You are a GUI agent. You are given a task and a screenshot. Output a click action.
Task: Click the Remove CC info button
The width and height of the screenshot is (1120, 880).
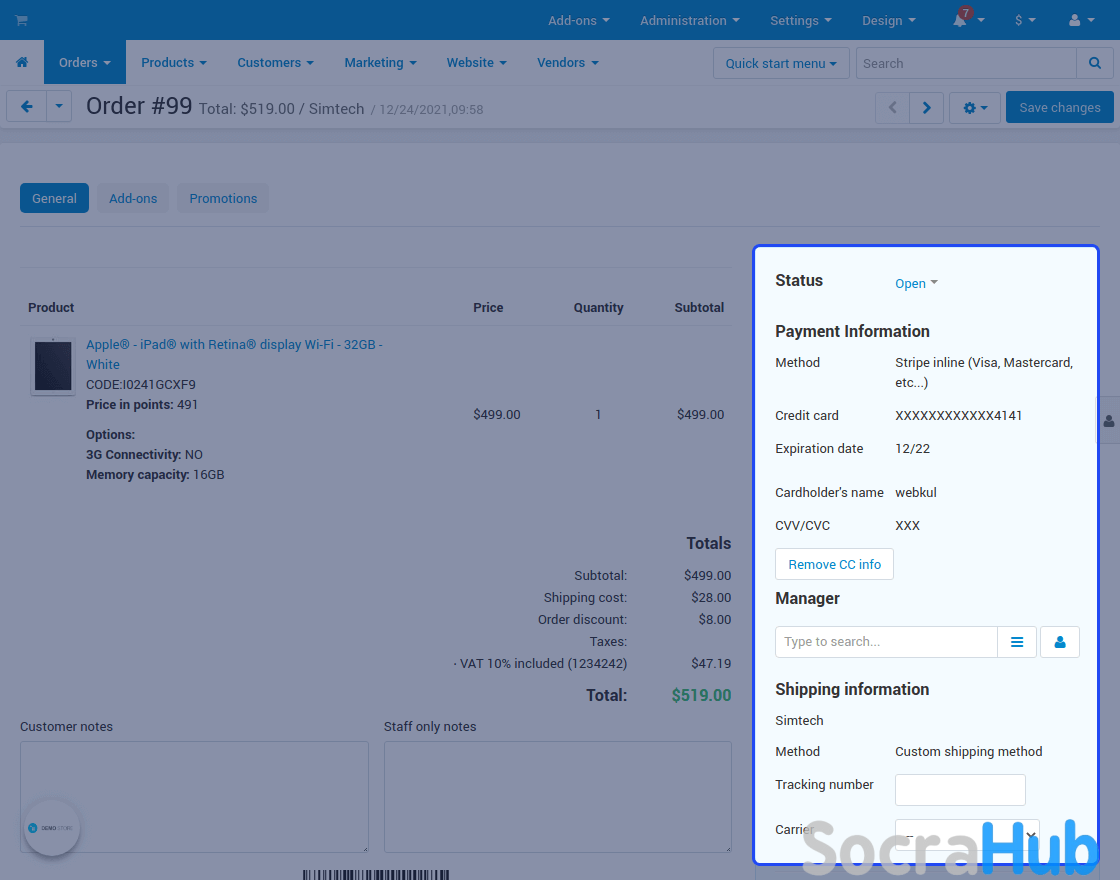(834, 564)
